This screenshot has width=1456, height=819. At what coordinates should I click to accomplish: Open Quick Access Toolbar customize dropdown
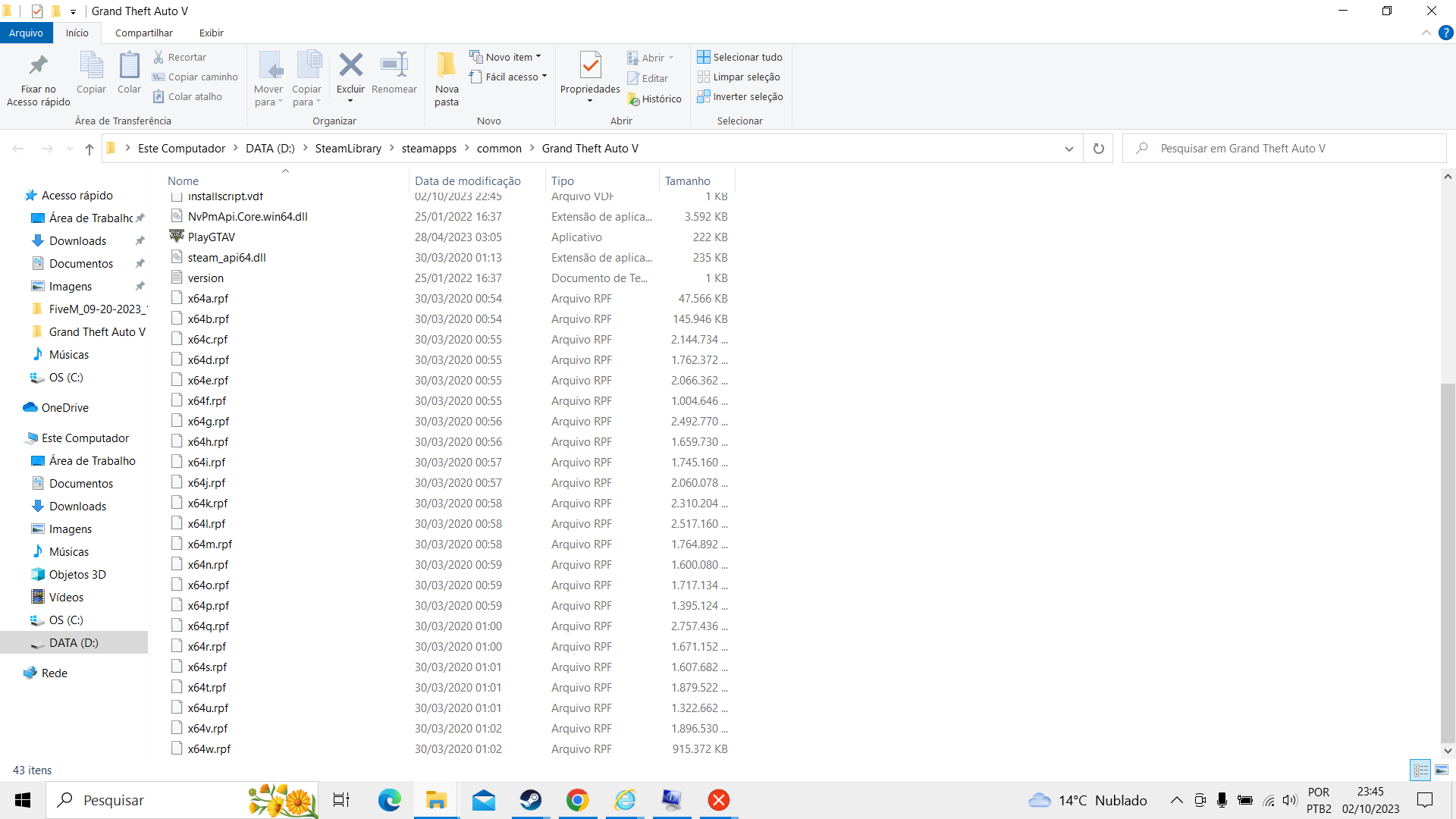pos(73,11)
